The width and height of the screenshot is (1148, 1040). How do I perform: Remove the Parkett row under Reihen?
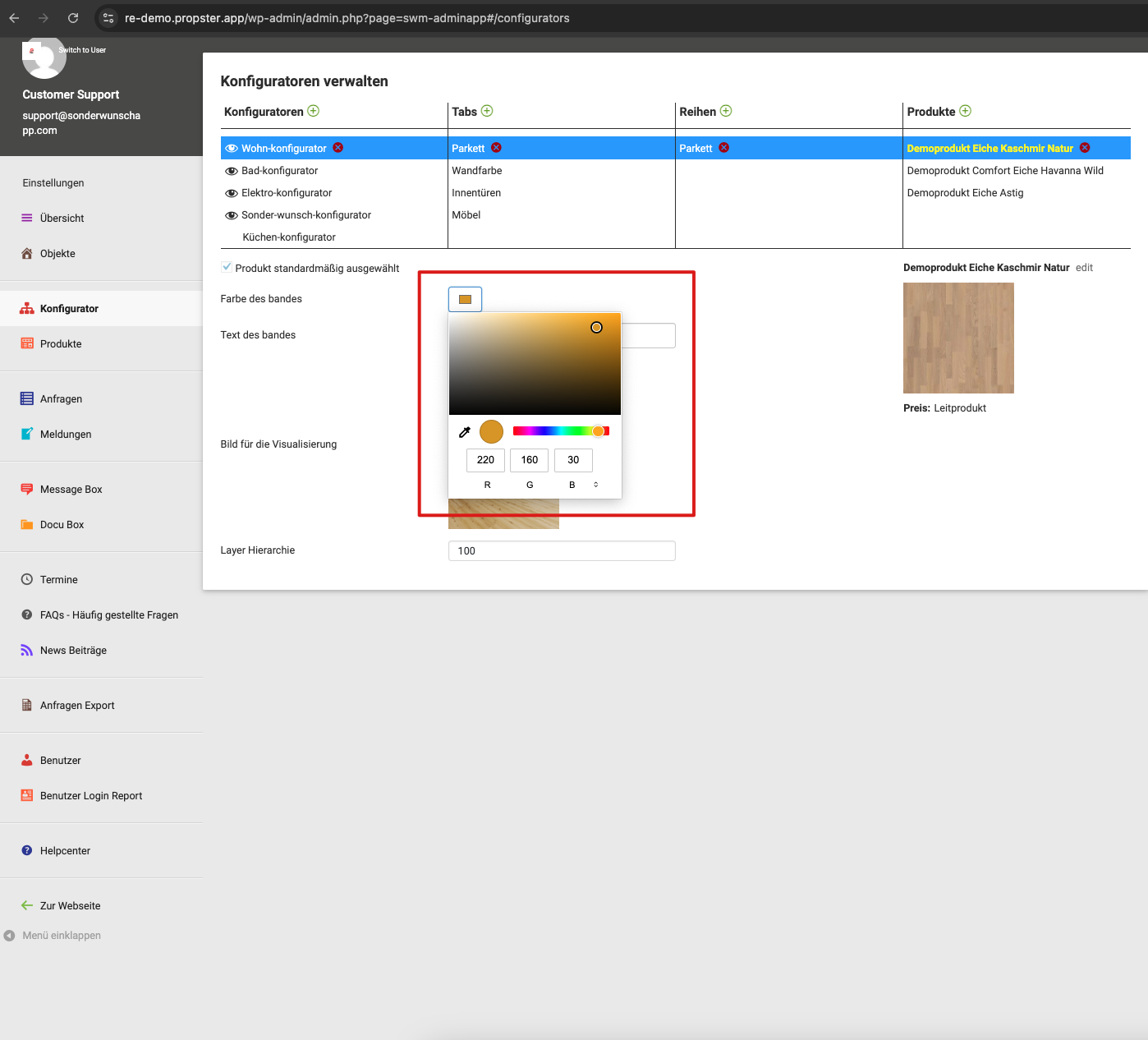click(723, 148)
